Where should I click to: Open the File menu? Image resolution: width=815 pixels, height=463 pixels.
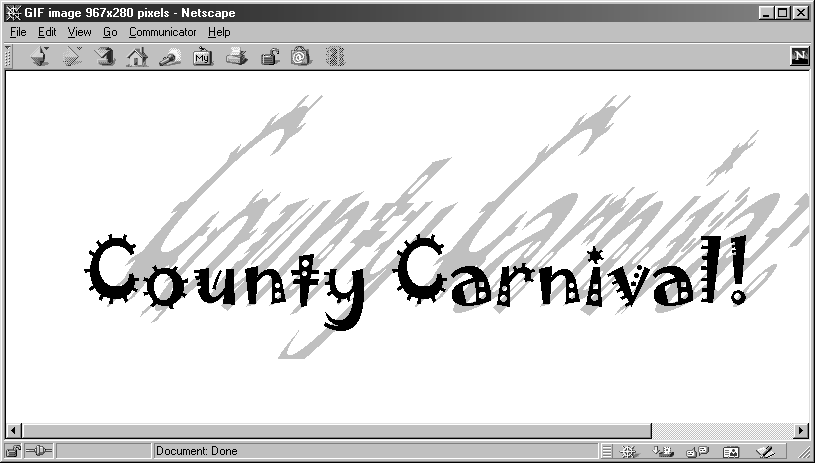18,32
